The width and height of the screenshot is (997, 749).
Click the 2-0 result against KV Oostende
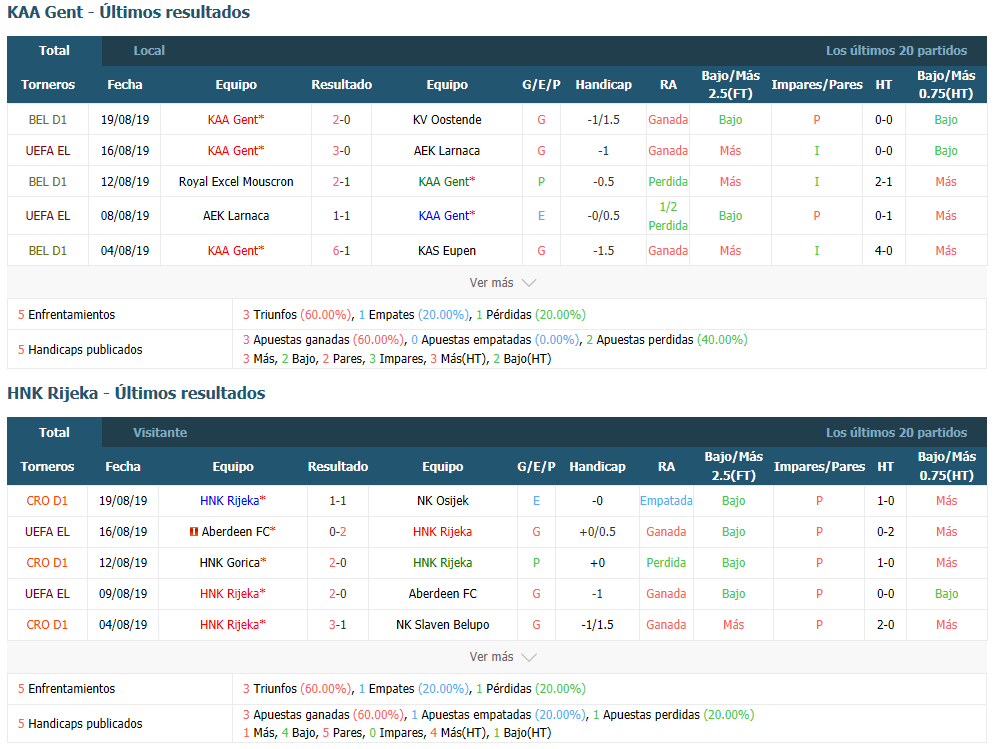pos(341,120)
